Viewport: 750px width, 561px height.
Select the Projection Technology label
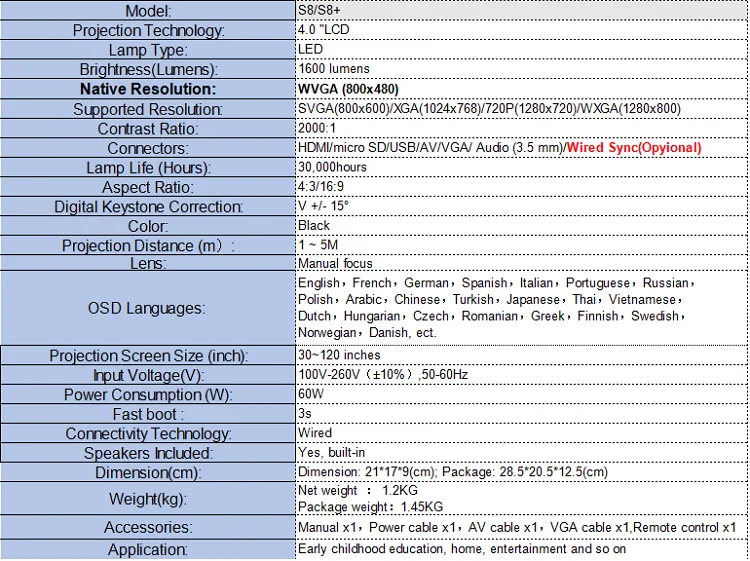(148, 31)
